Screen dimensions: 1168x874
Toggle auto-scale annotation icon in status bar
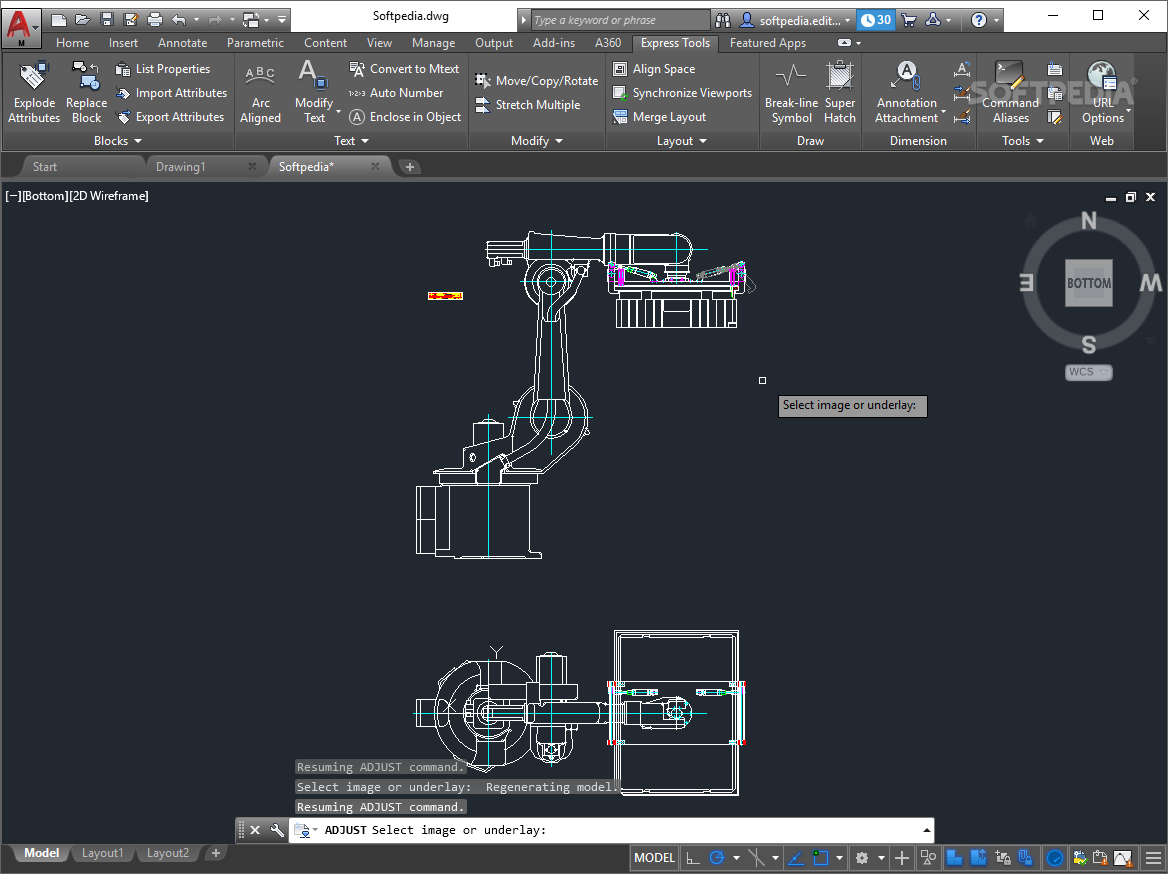pos(978,858)
